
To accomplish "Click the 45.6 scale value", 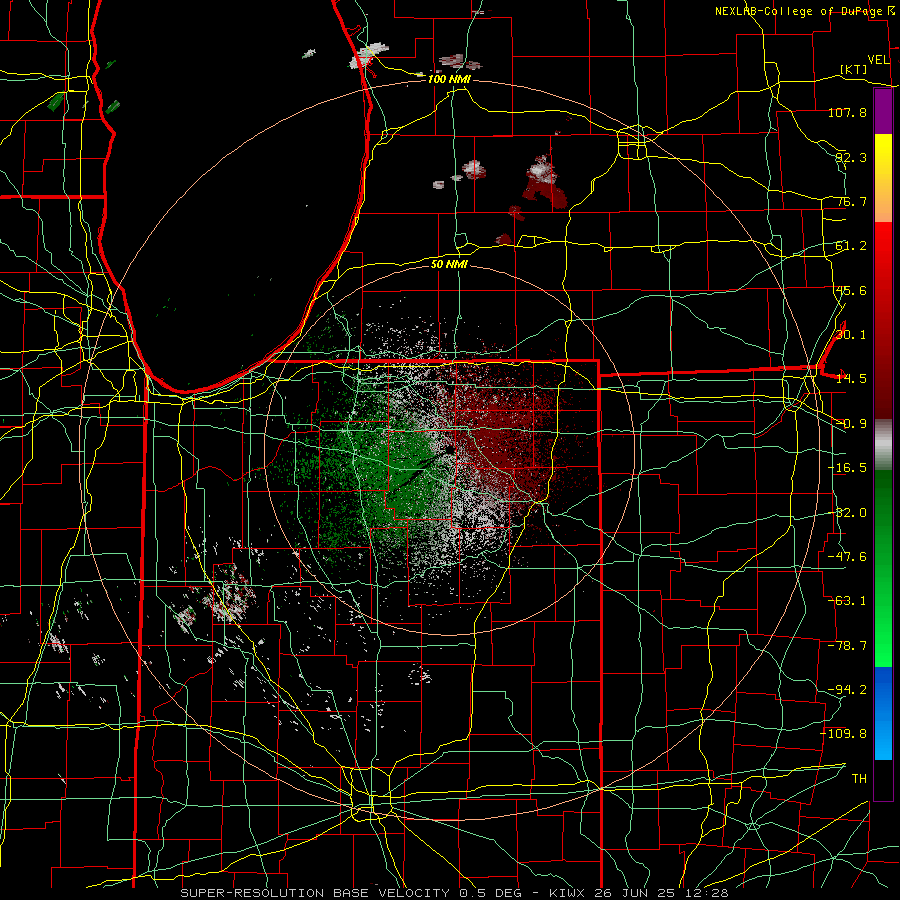I will pyautogui.click(x=851, y=290).
